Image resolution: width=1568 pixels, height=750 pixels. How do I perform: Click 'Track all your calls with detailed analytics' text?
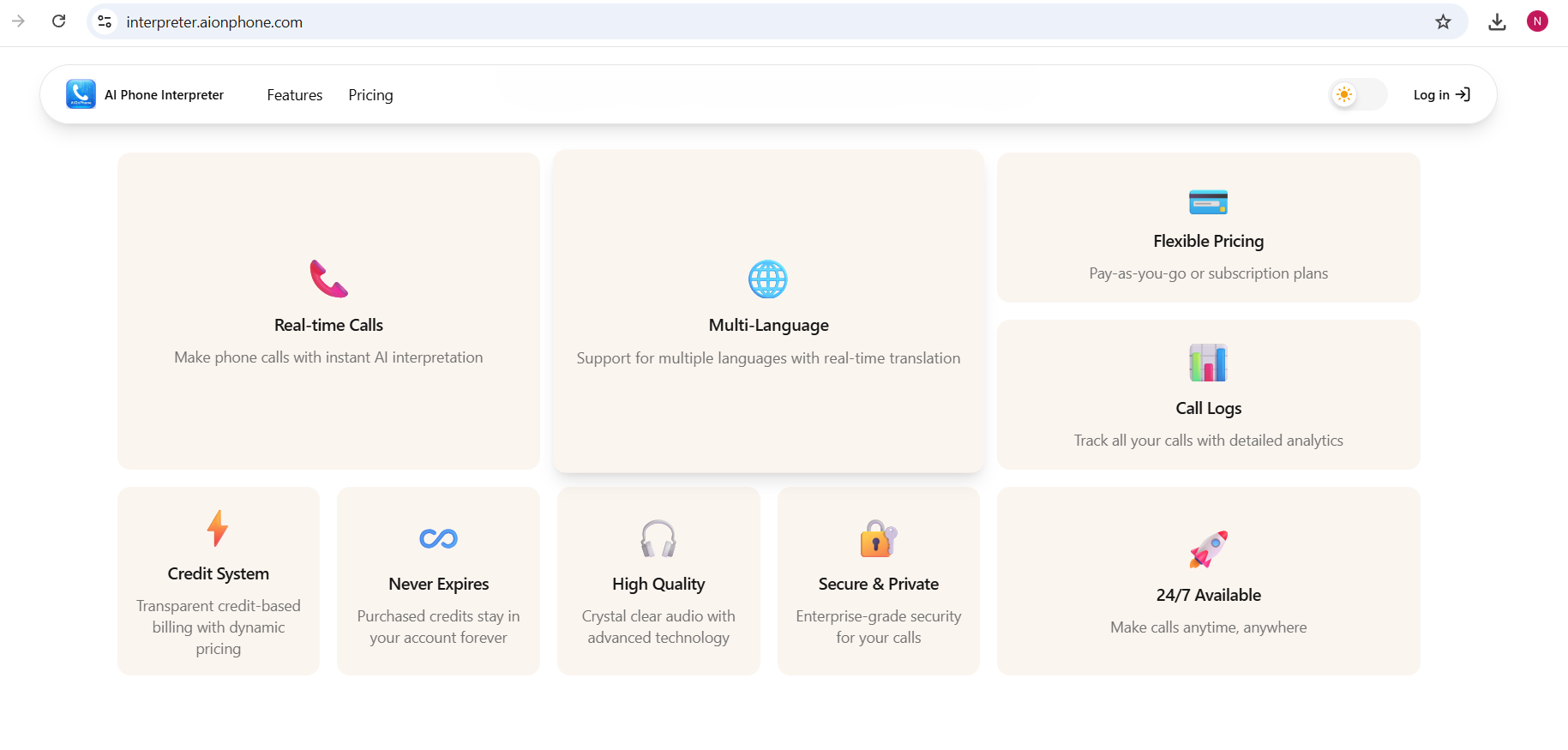point(1208,441)
